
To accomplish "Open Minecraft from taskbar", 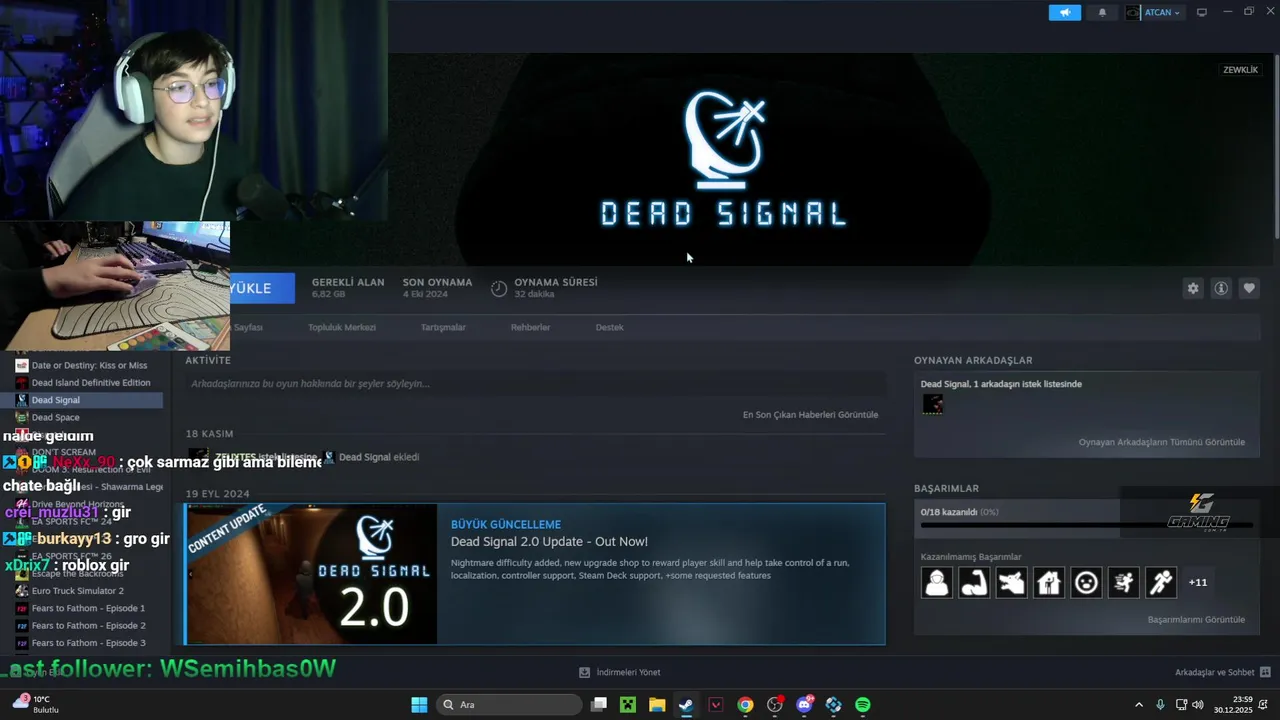I will [628, 704].
